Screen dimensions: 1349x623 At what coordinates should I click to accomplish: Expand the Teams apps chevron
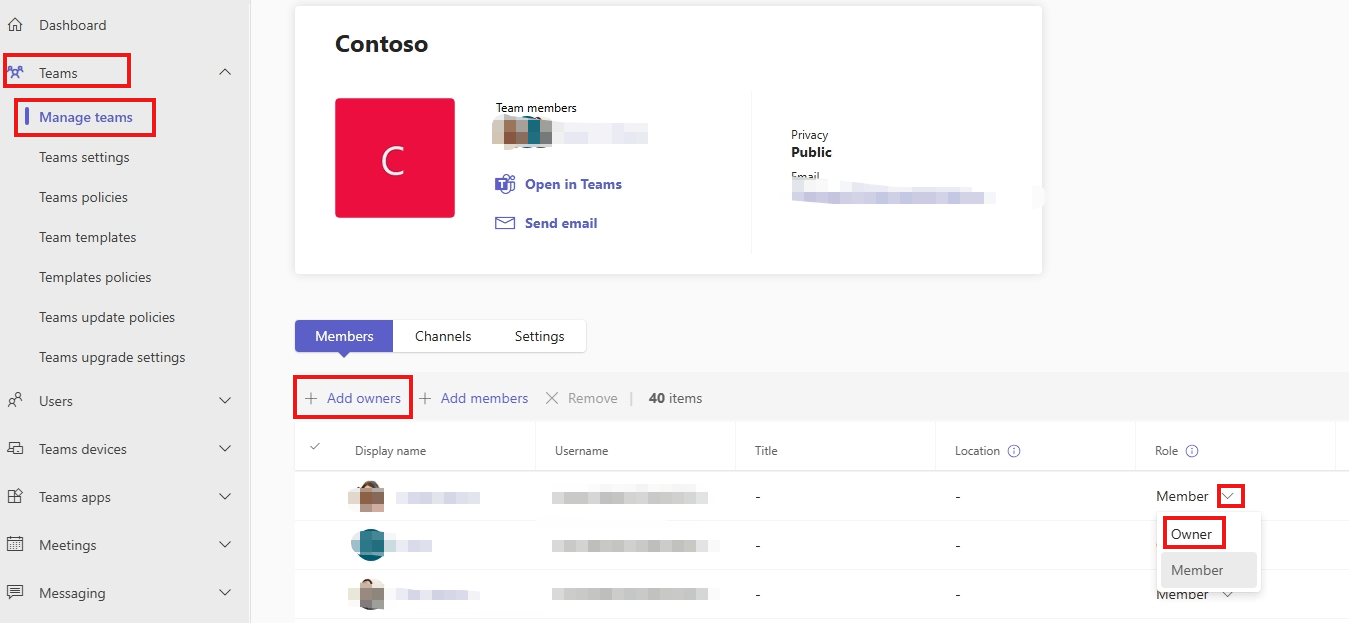click(225, 496)
